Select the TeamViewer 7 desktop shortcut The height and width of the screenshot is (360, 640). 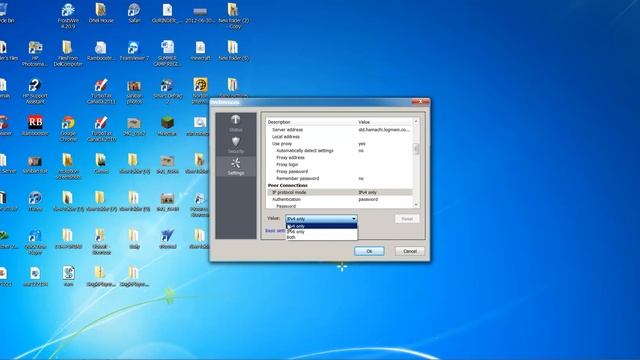[134, 51]
